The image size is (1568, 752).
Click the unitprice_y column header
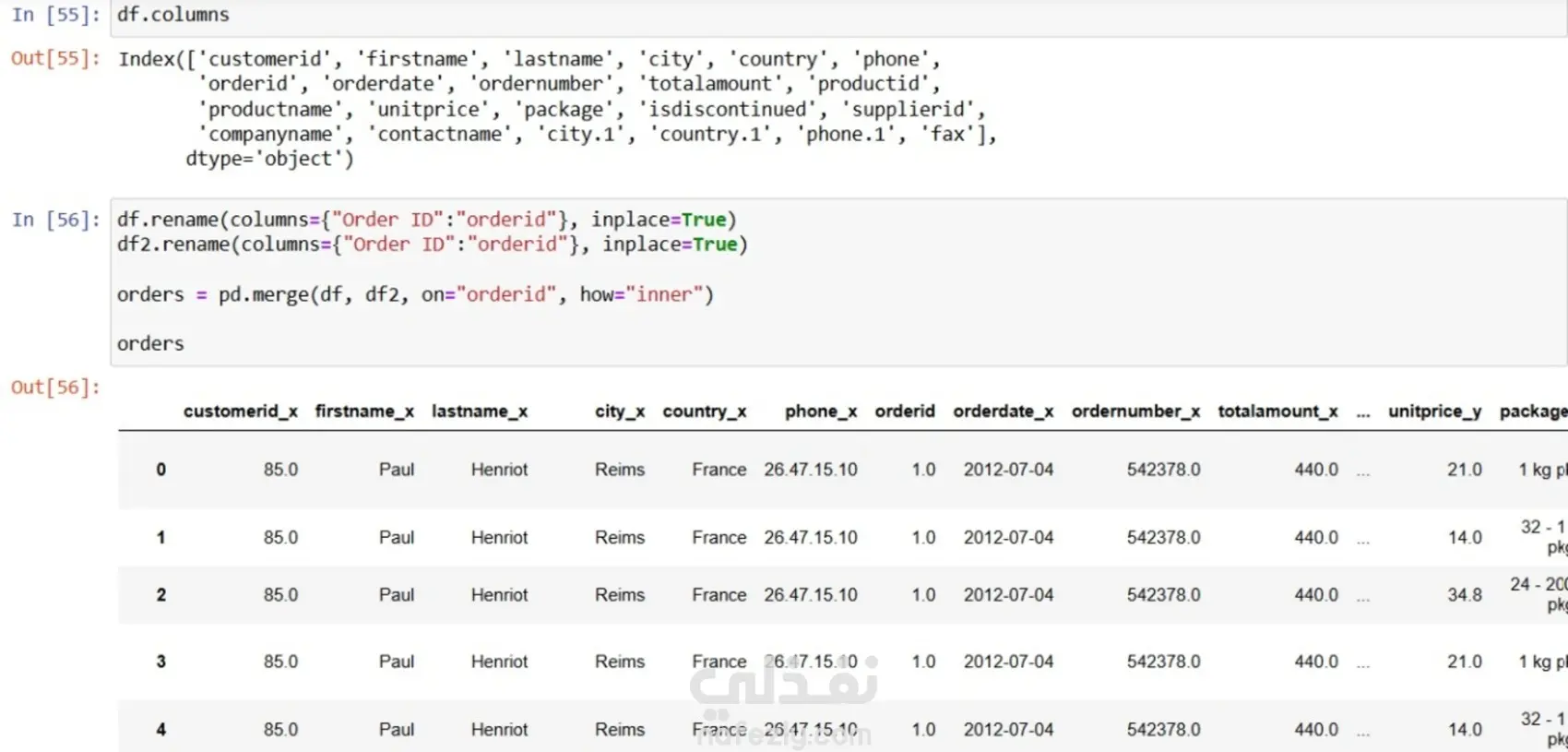coord(1434,412)
